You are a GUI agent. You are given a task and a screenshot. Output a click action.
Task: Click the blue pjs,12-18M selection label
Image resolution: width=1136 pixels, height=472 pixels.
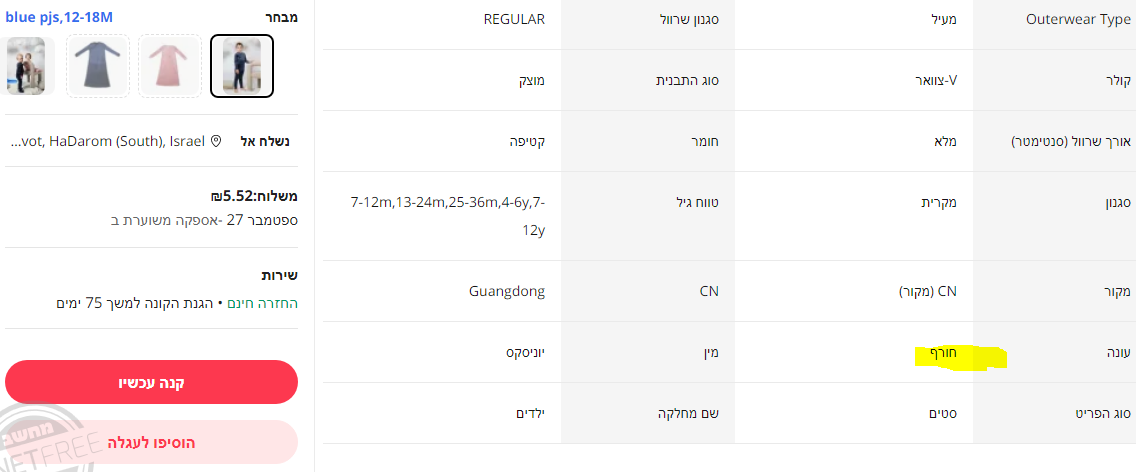pyautogui.click(x=58, y=17)
